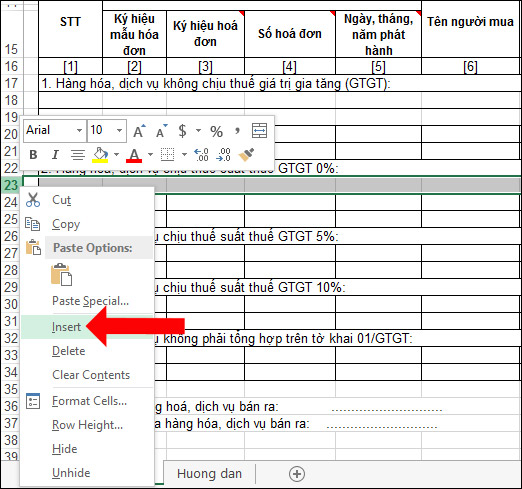Click the Format Cells menu icon
This screenshot has width=522, height=489.
coord(33,401)
